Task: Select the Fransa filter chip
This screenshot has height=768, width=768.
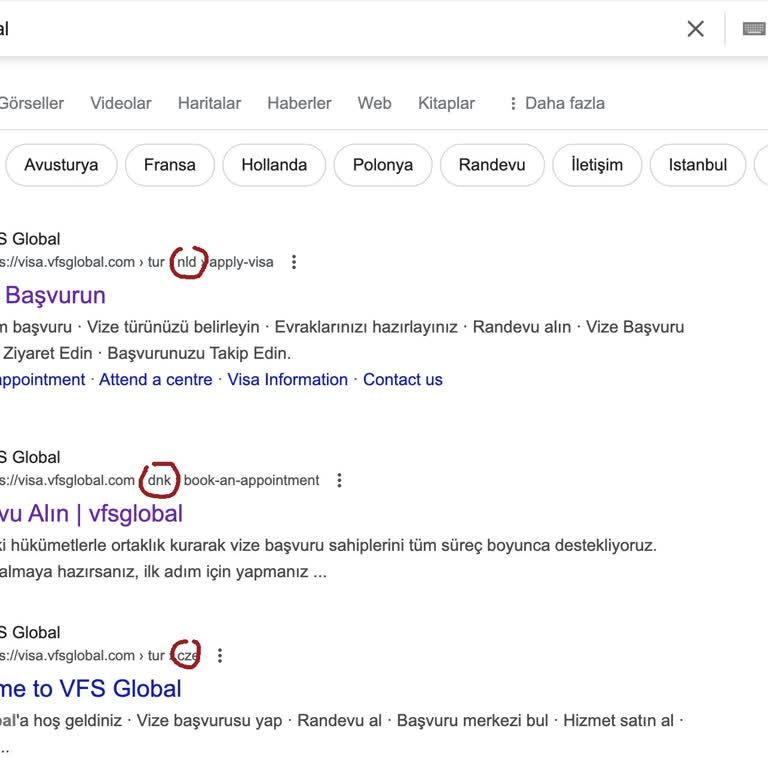Action: [x=170, y=165]
